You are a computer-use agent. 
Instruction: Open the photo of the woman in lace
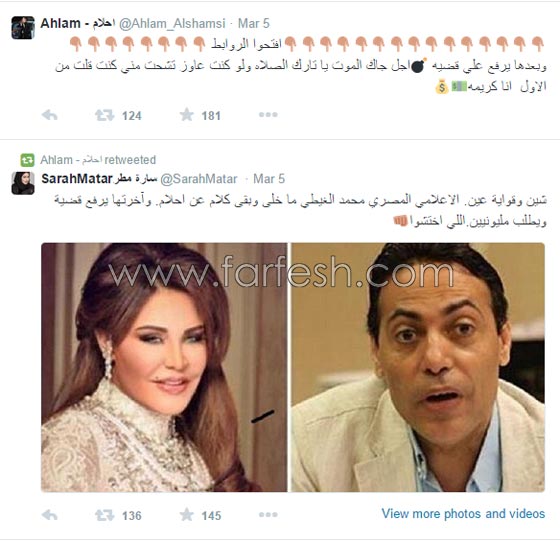(x=164, y=367)
